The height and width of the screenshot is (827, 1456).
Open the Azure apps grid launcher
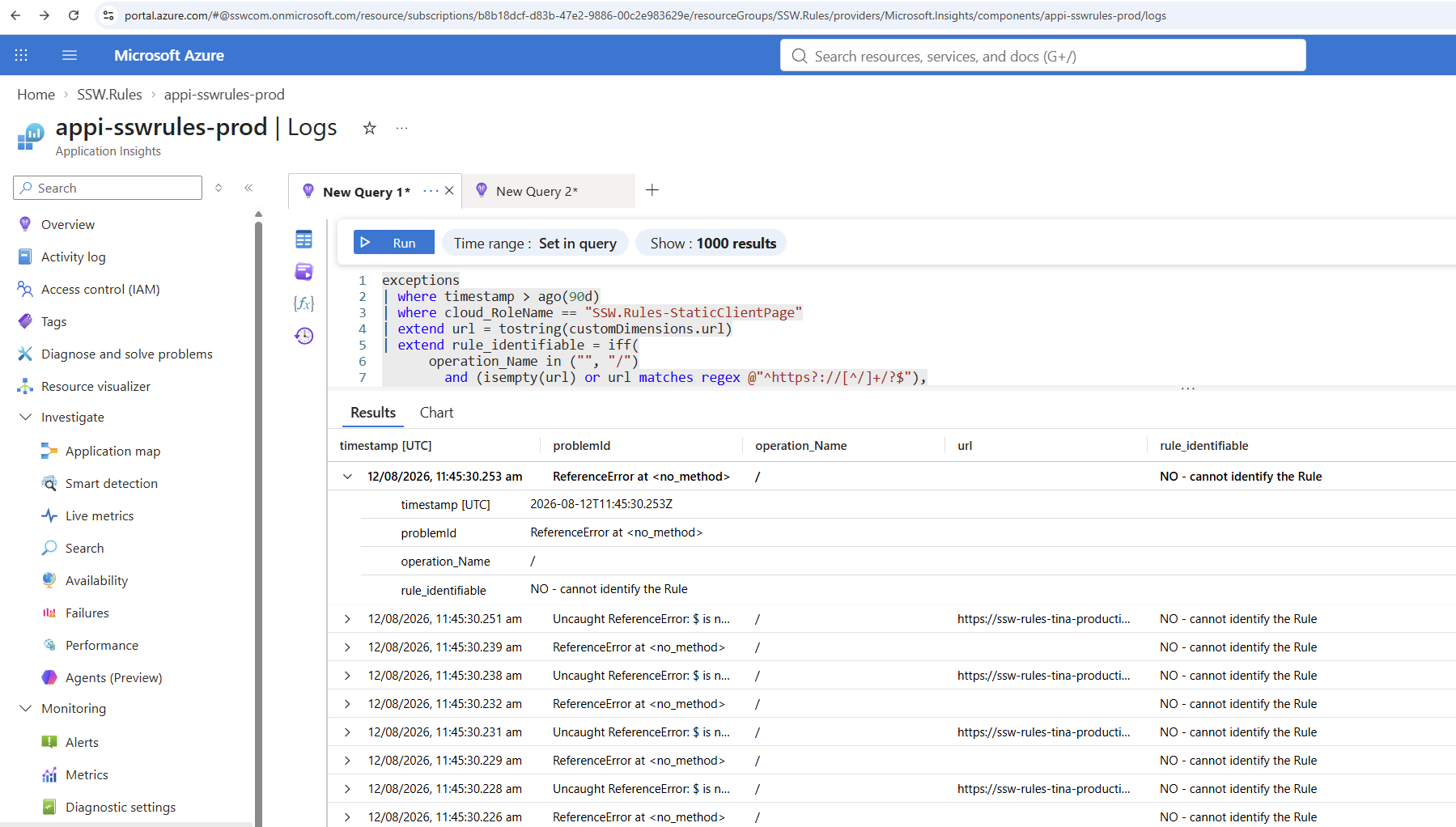21,55
